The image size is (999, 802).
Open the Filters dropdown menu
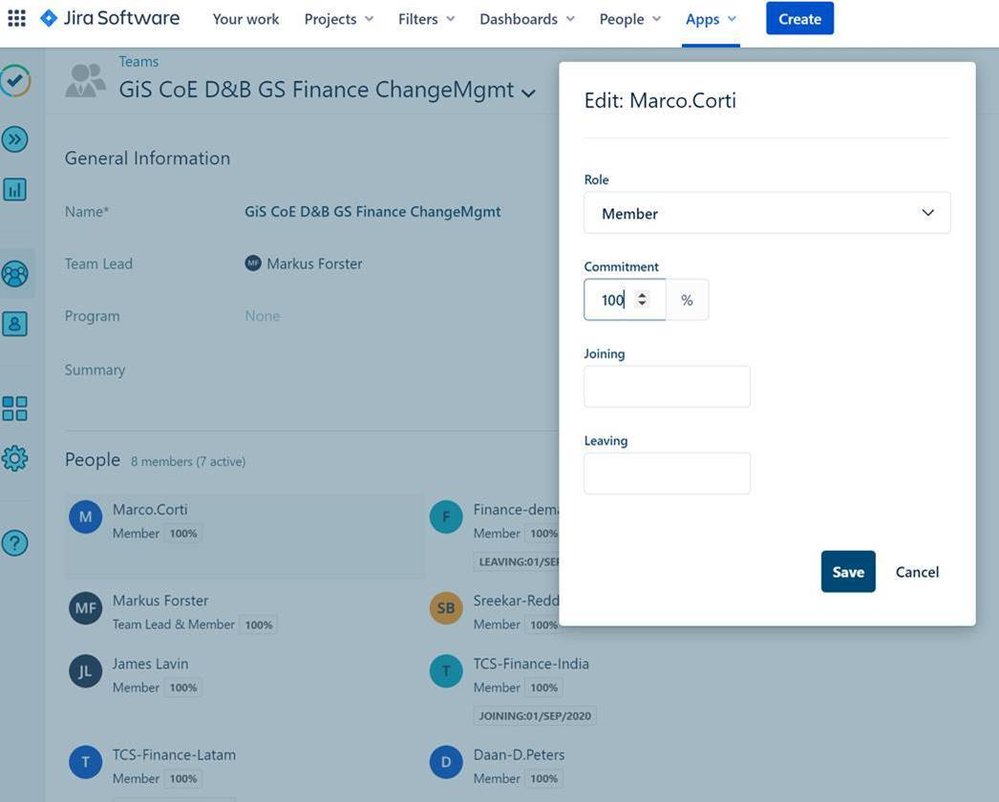[426, 19]
